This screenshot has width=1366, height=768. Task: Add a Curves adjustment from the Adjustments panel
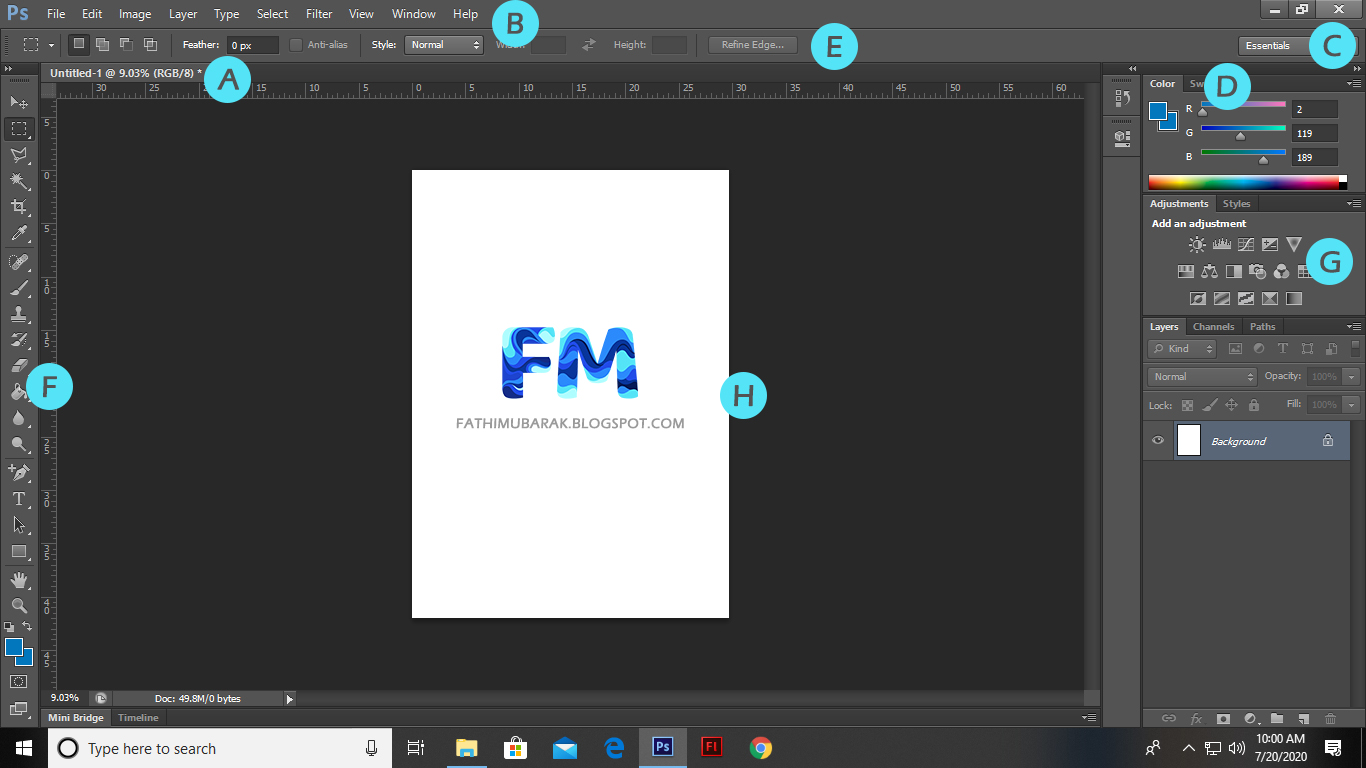(1246, 244)
